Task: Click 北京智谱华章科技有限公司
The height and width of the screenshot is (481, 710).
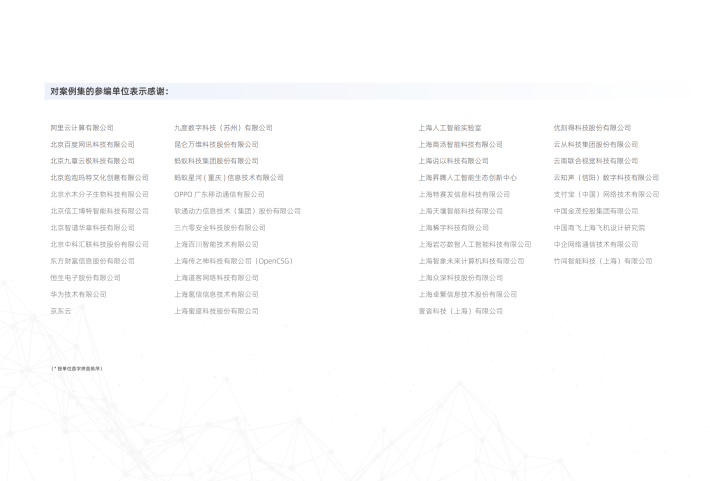Action: [92, 228]
